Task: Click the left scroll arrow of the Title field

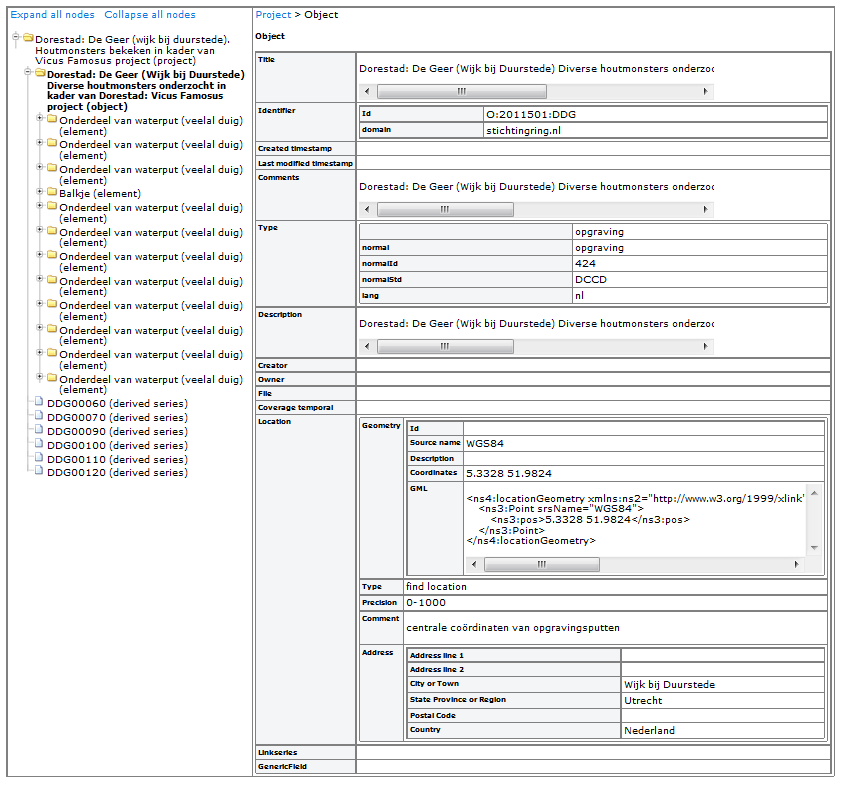Action: tap(367, 92)
